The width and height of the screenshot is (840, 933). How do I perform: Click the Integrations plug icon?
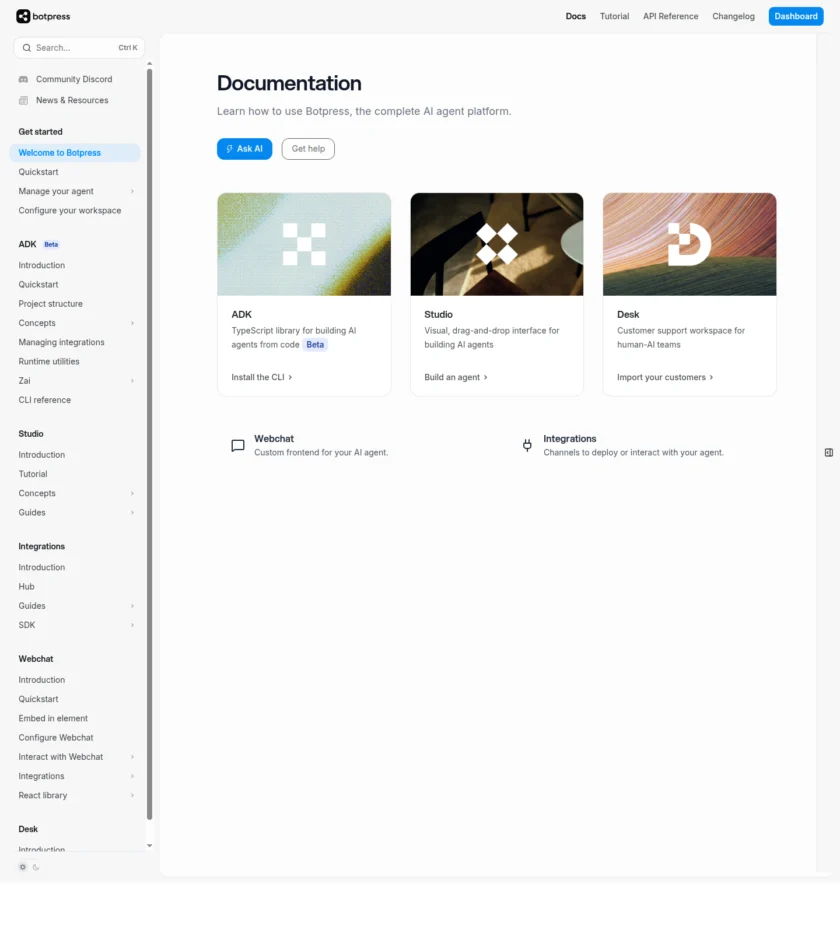527,446
